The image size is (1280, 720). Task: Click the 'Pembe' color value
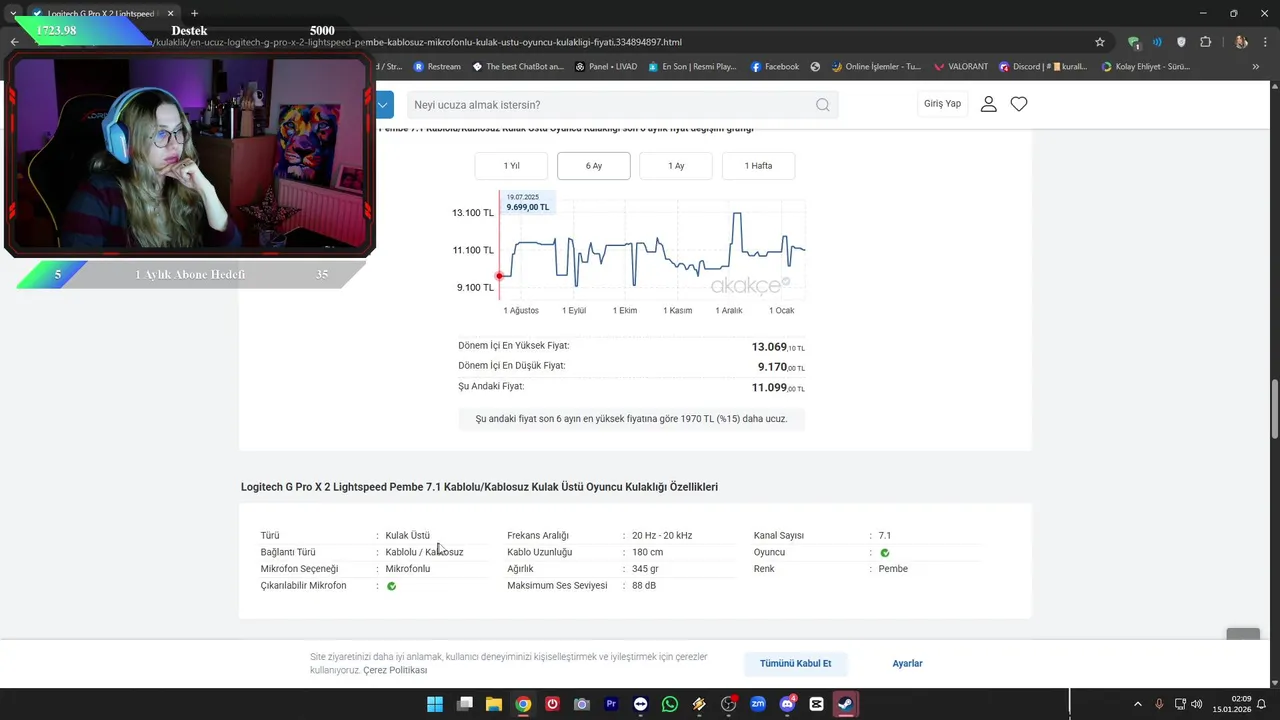tap(893, 569)
